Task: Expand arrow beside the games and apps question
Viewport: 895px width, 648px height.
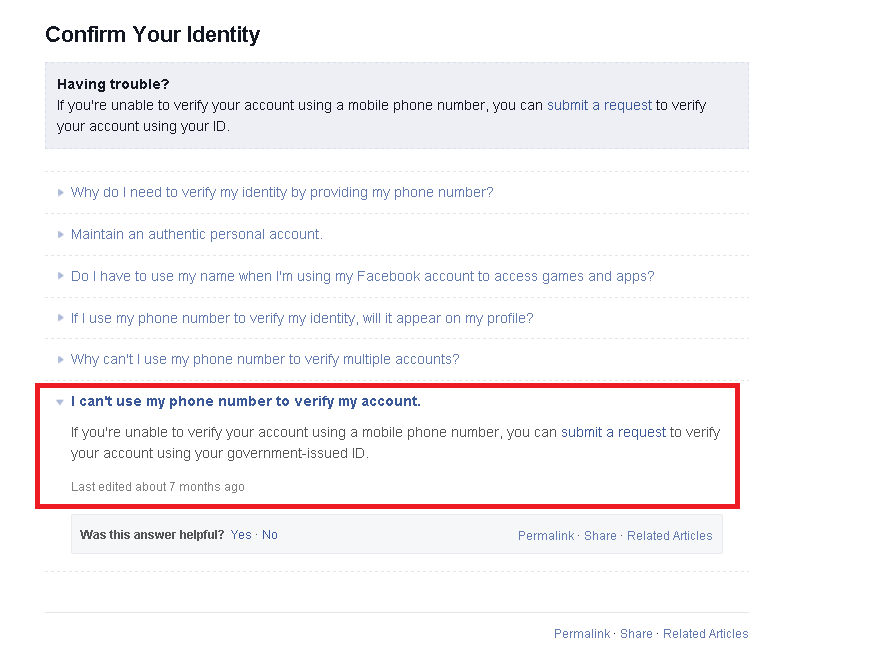Action: pyautogui.click(x=61, y=277)
